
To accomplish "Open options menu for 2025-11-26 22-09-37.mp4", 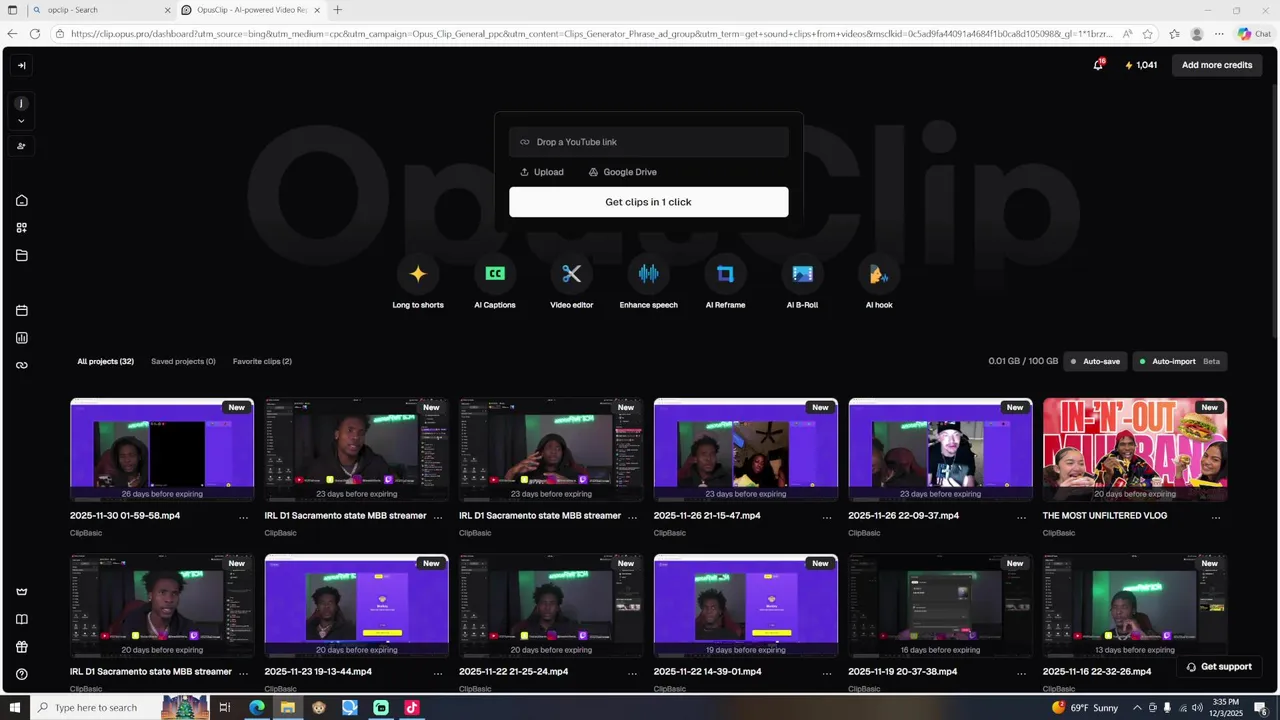I will click(x=1021, y=517).
